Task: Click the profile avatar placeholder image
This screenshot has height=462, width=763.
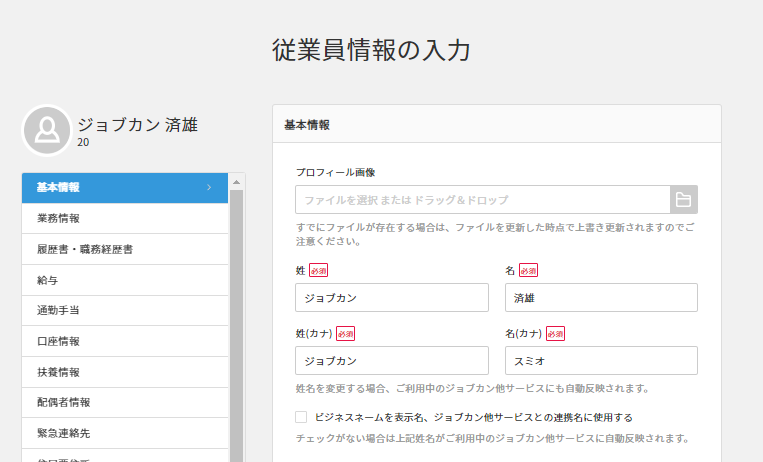Action: [47, 130]
